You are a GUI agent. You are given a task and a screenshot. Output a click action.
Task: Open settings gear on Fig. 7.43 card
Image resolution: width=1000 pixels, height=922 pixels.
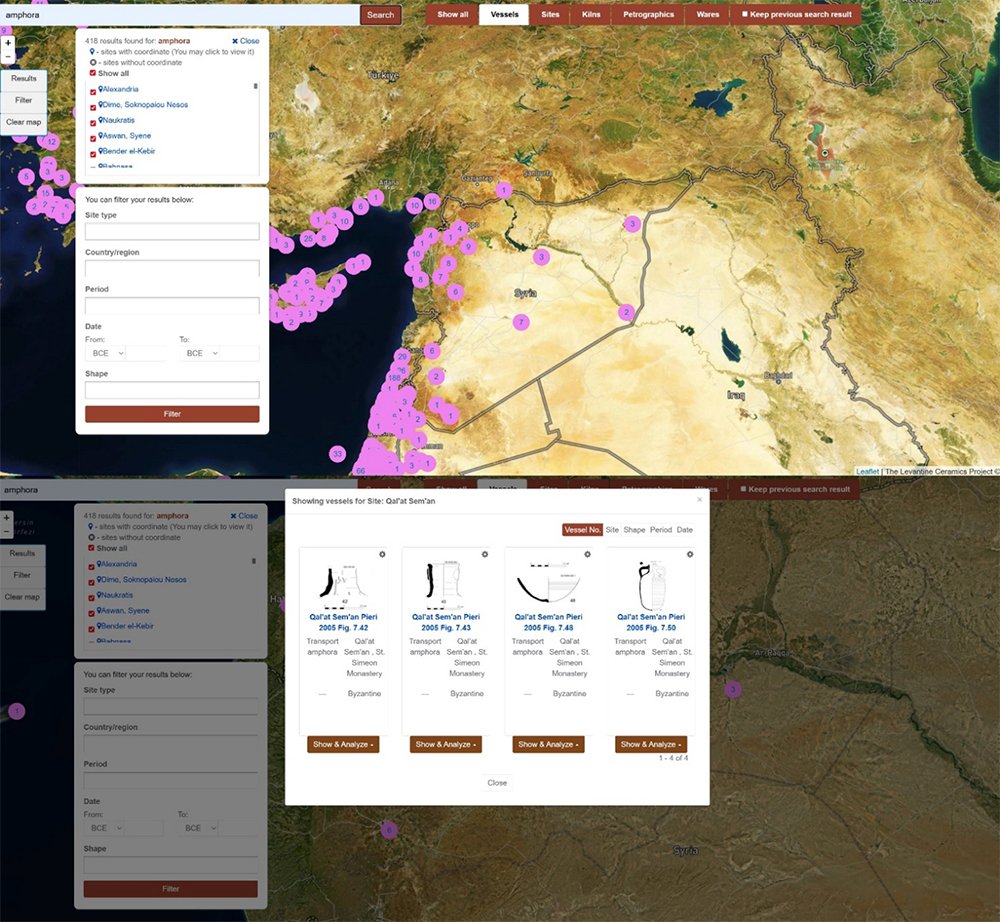pyautogui.click(x=485, y=554)
